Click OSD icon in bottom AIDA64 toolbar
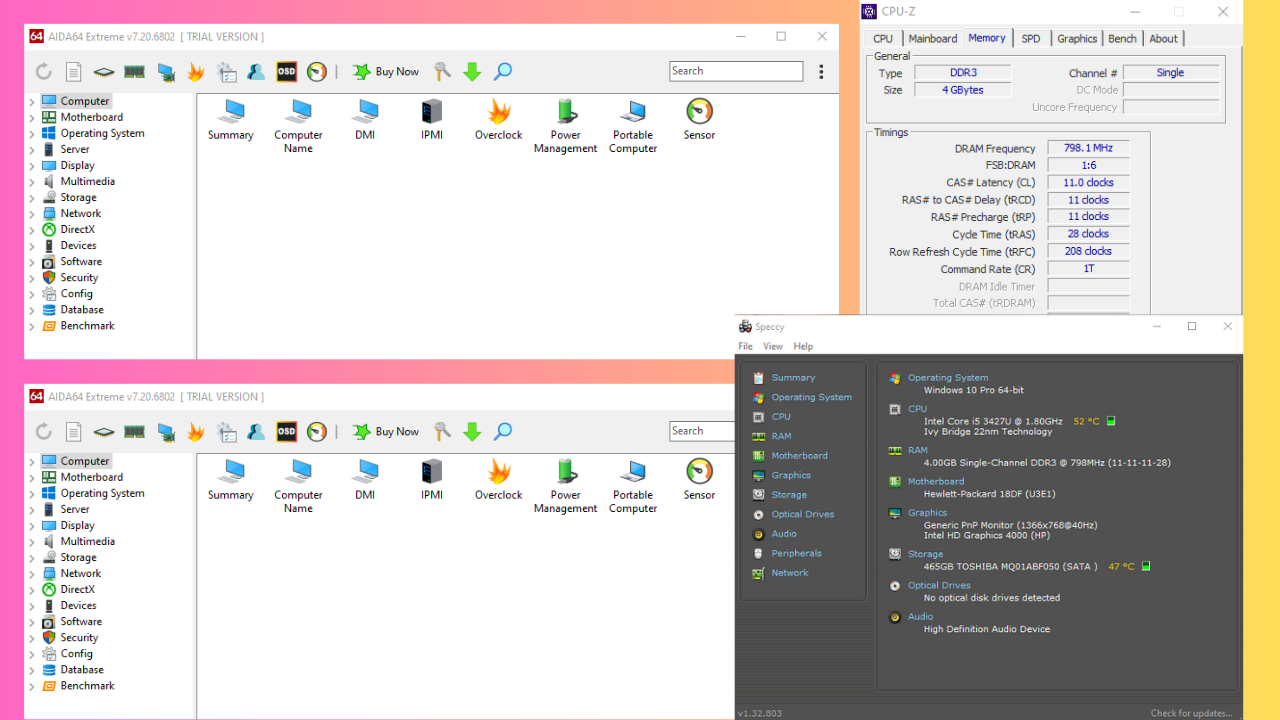The width and height of the screenshot is (1280, 720). pyautogui.click(x=286, y=432)
